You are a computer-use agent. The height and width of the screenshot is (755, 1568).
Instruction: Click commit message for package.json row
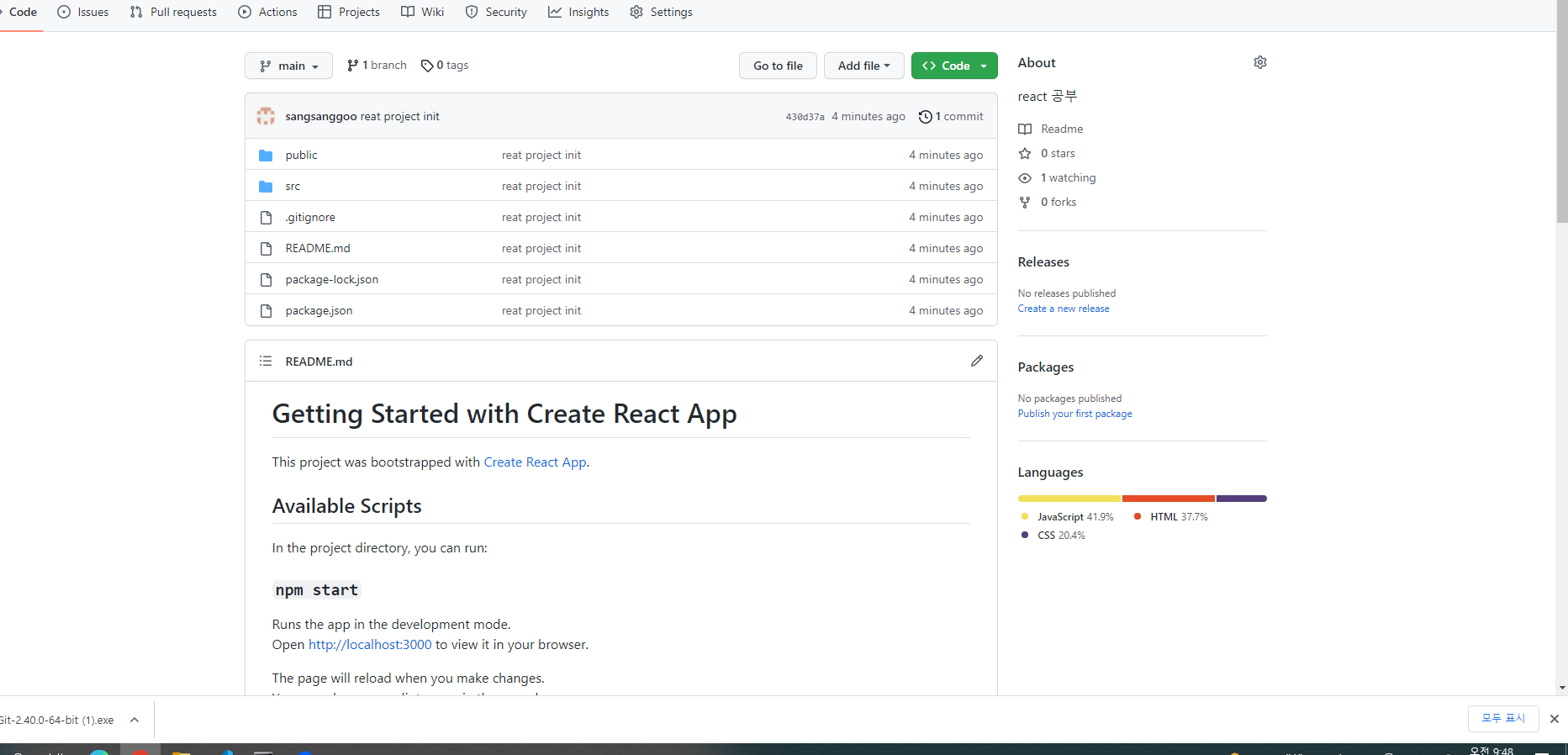(541, 310)
